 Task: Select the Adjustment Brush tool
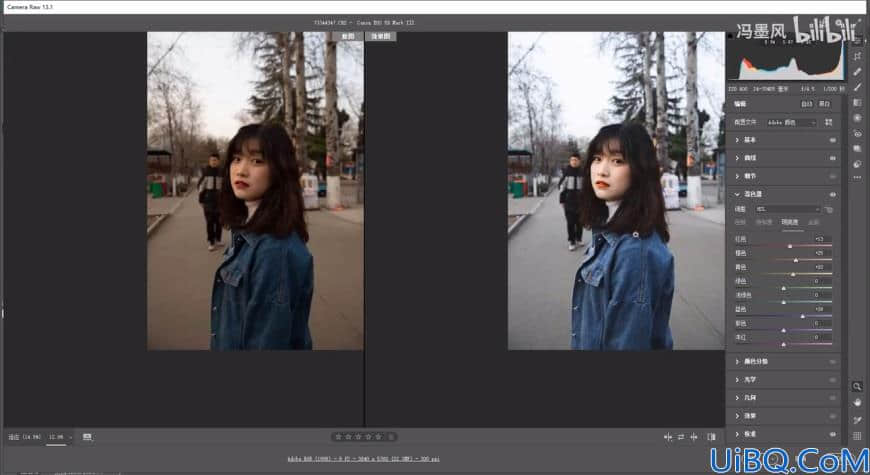[857, 87]
